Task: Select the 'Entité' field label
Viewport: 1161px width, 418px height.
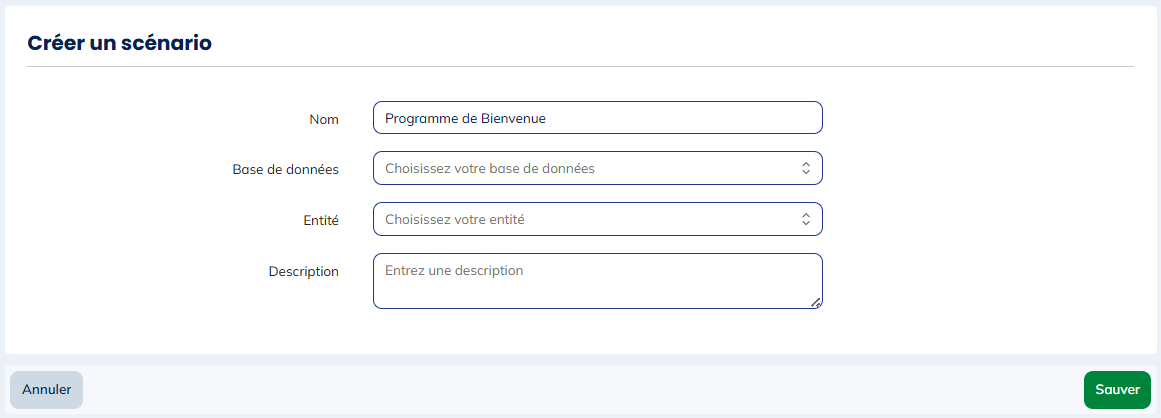Action: pos(322,220)
